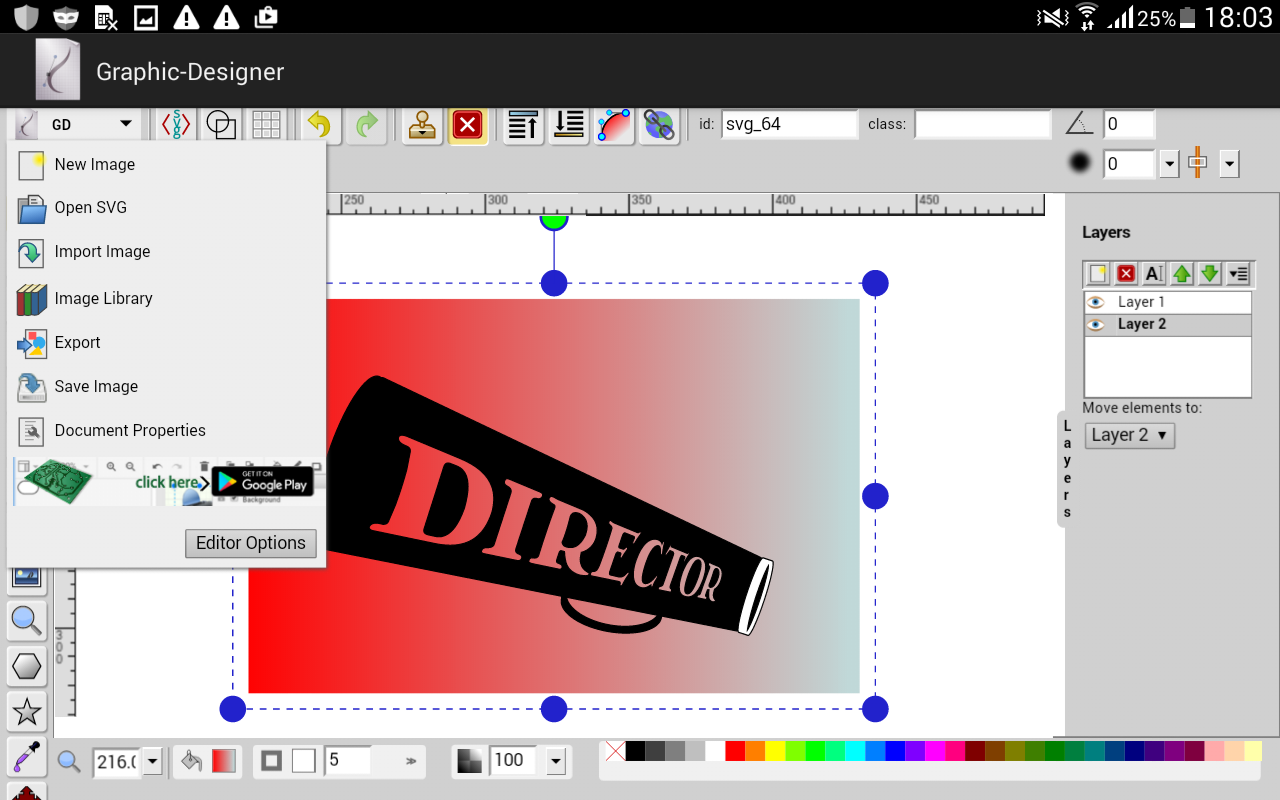
Task: Open the Google Play 'click here' ad banner
Action: [x=166, y=482]
